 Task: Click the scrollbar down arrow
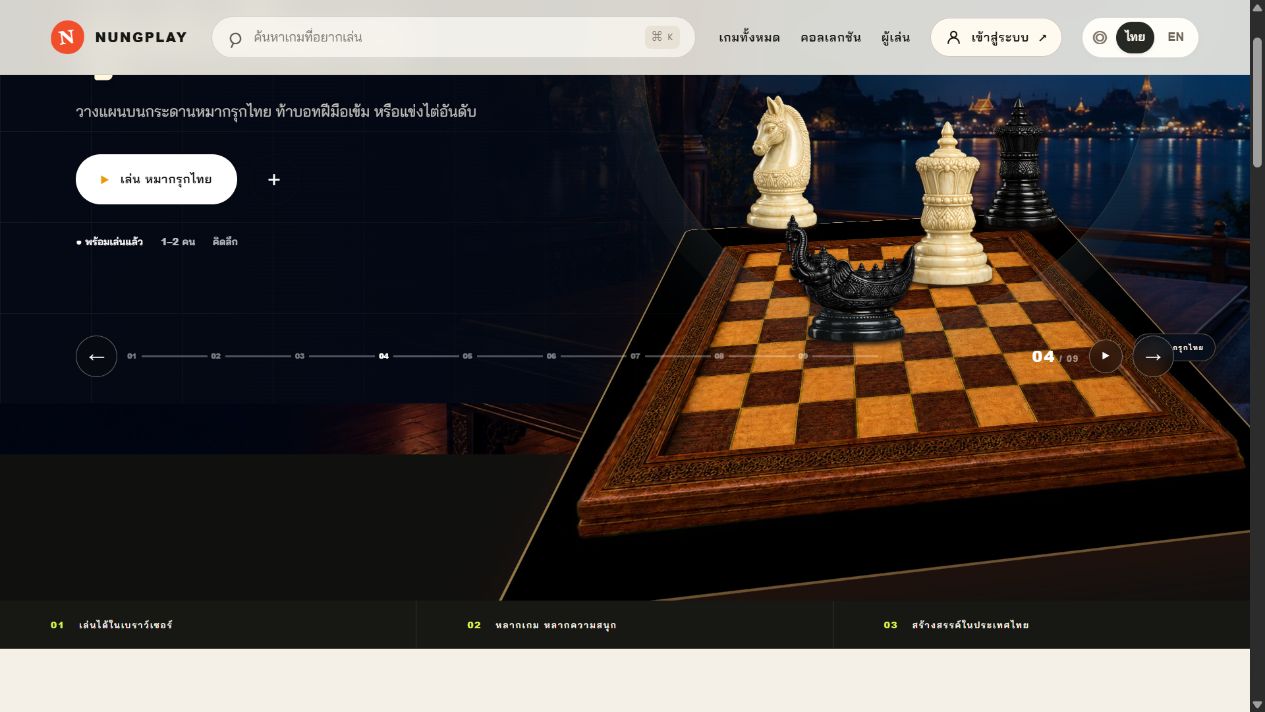(x=1257, y=704)
